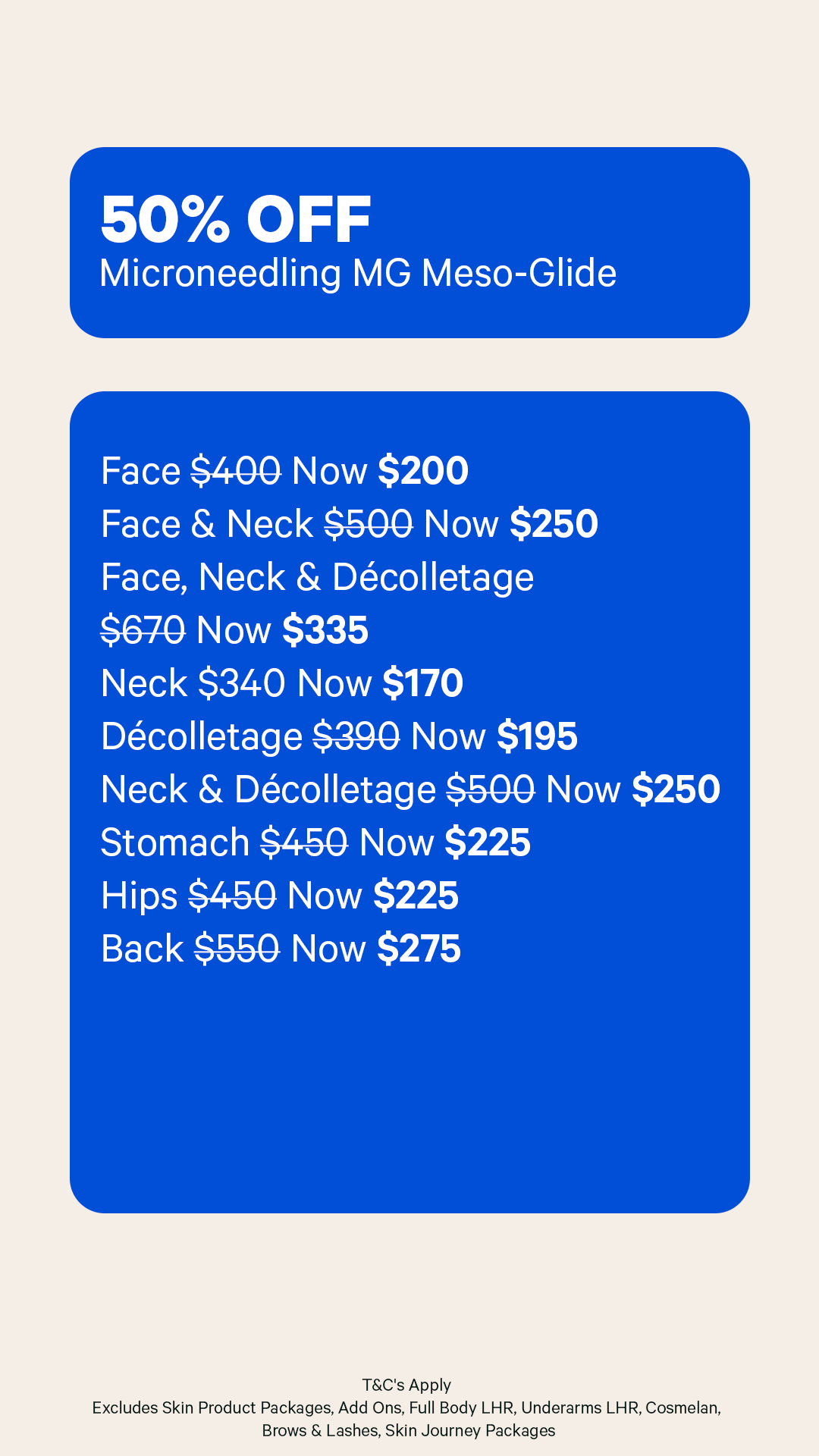819x1456 pixels.
Task: Click the "Face, Neck & Décolletage" label
Action: pos(317,577)
